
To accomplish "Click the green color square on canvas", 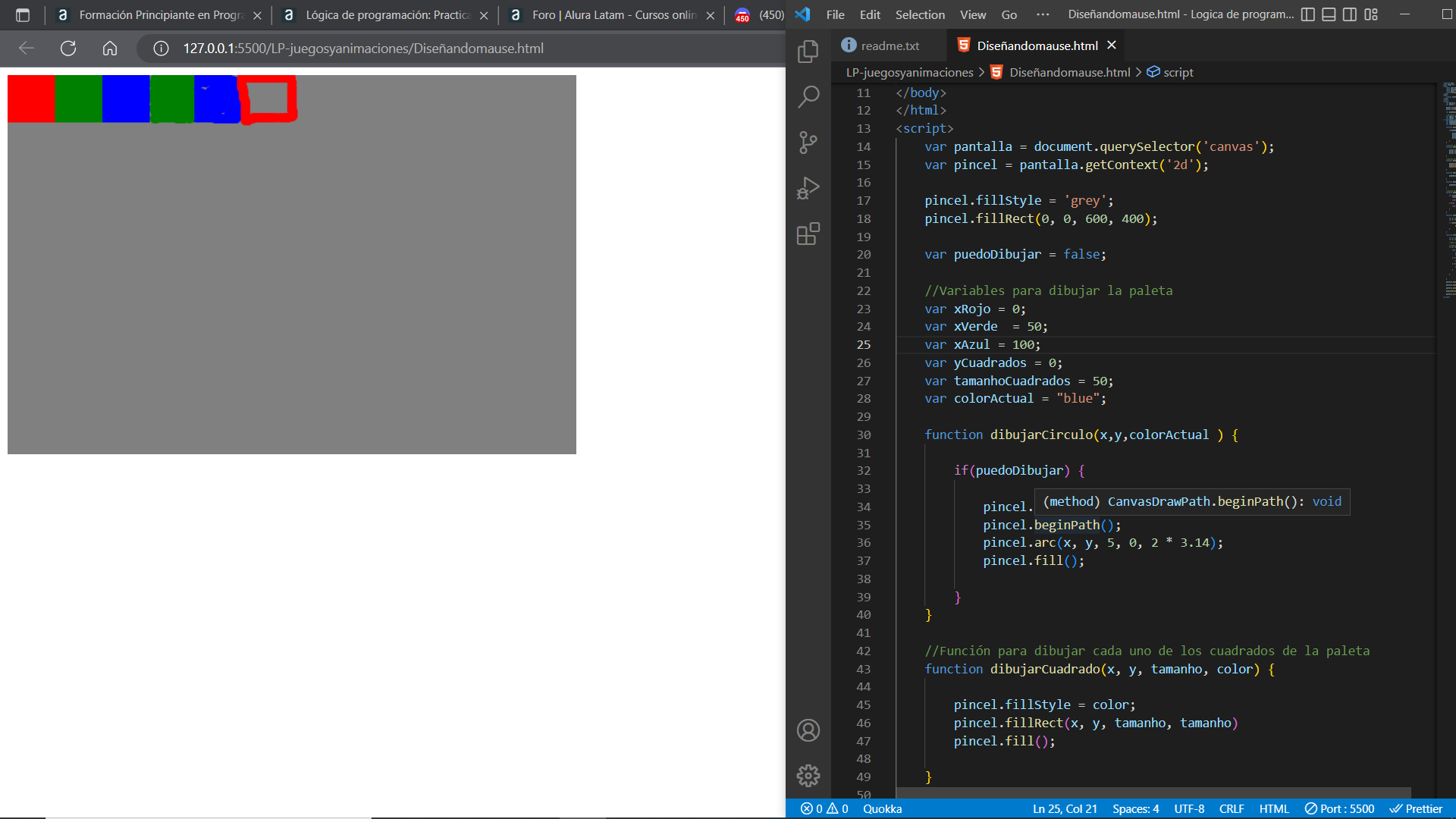I will pyautogui.click(x=80, y=98).
